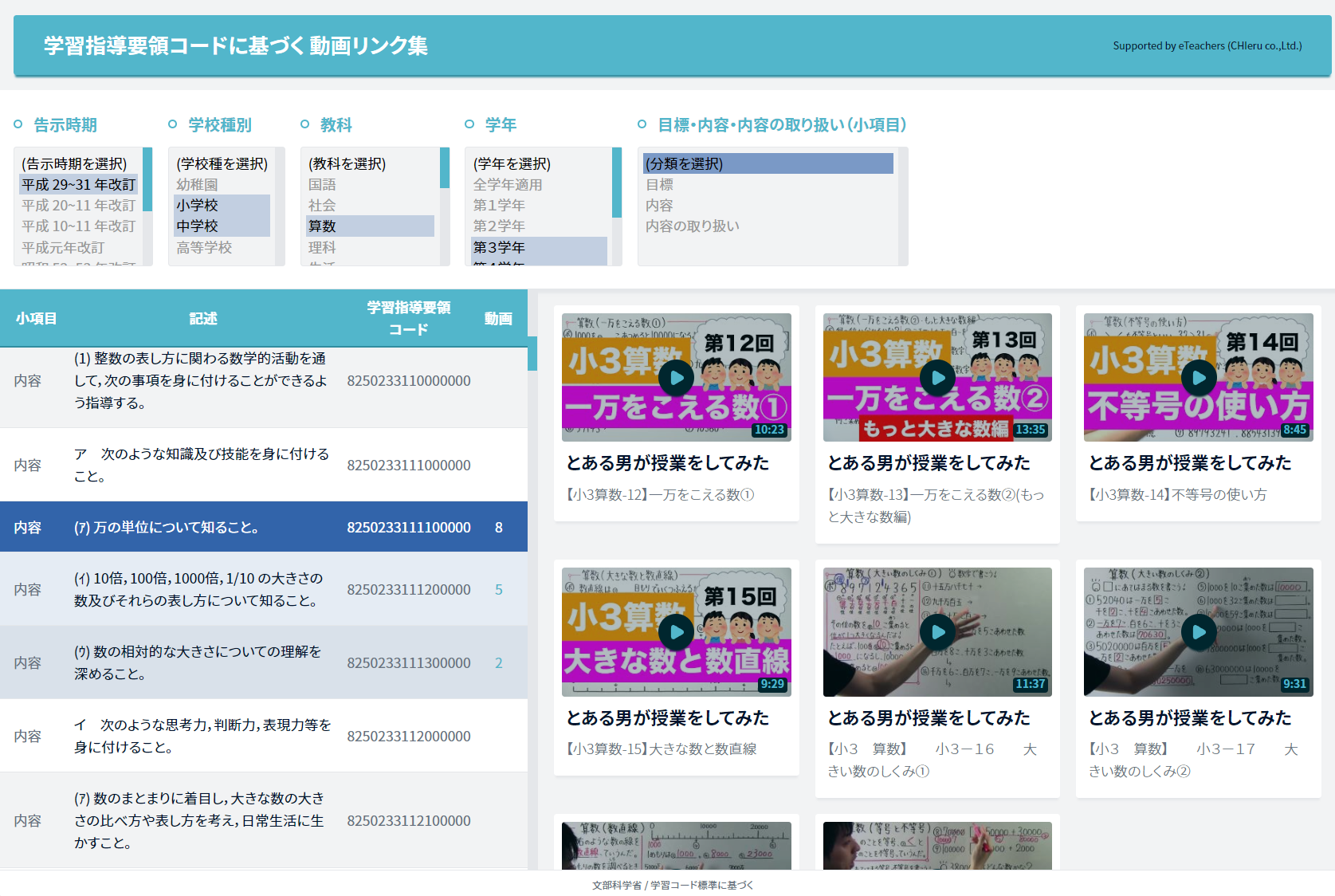Play the 大きい数のしくみ① video
The width and height of the screenshot is (1335, 896).
pos(937,632)
